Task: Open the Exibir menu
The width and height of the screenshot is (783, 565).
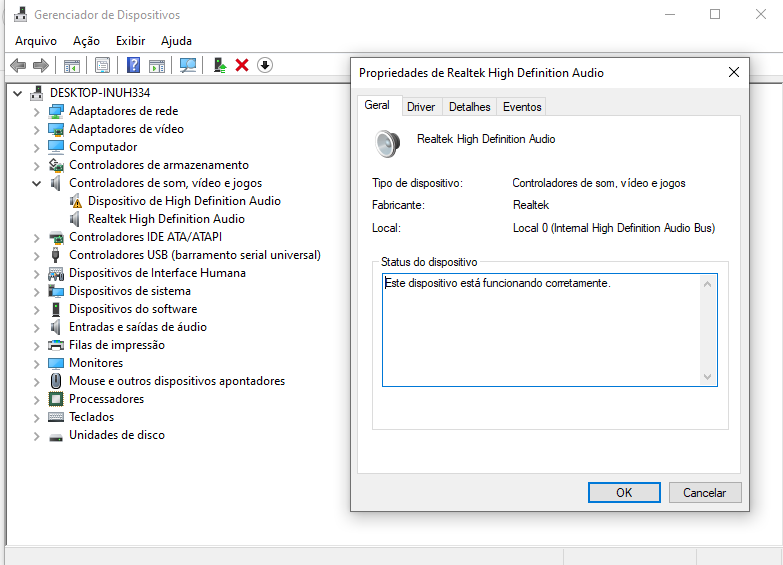Action: coord(130,41)
